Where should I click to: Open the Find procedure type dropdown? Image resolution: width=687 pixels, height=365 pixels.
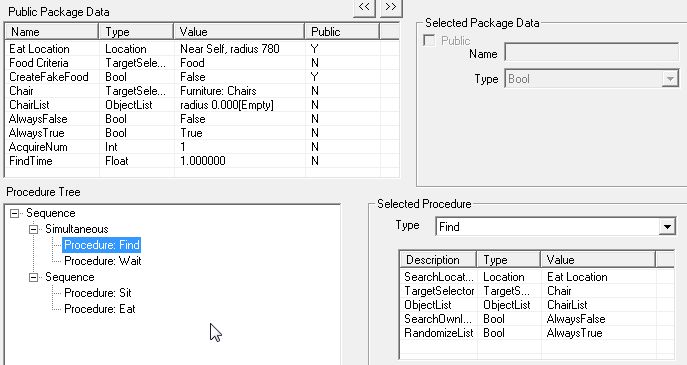(667, 227)
